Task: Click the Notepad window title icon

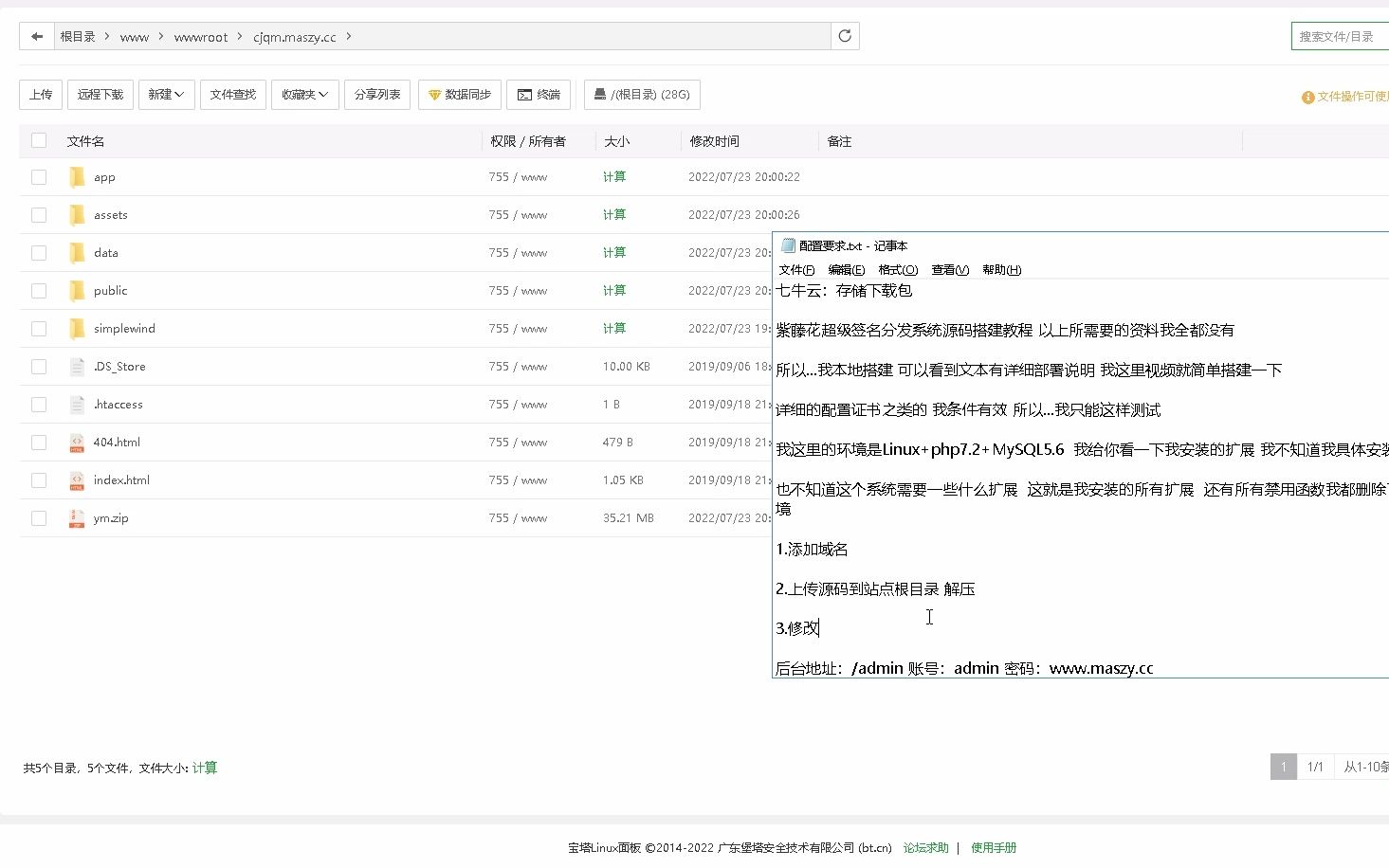Action: point(787,245)
